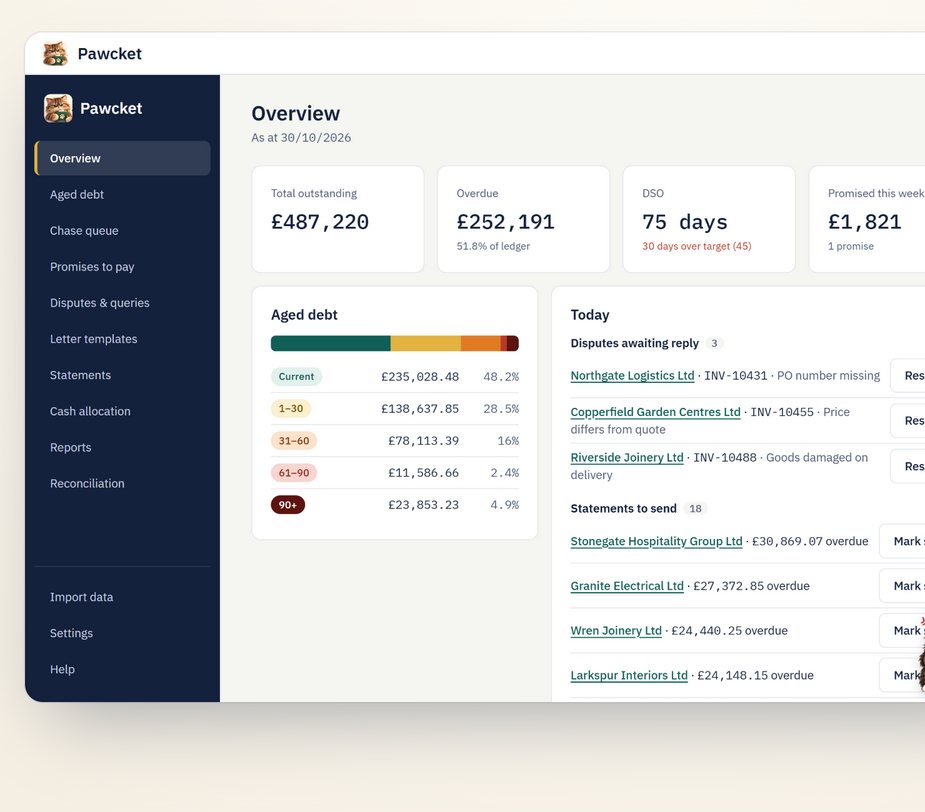Screen dimensions: 925x812
Task: Click the As at 30/10/2026 date
Action: click(x=301, y=137)
